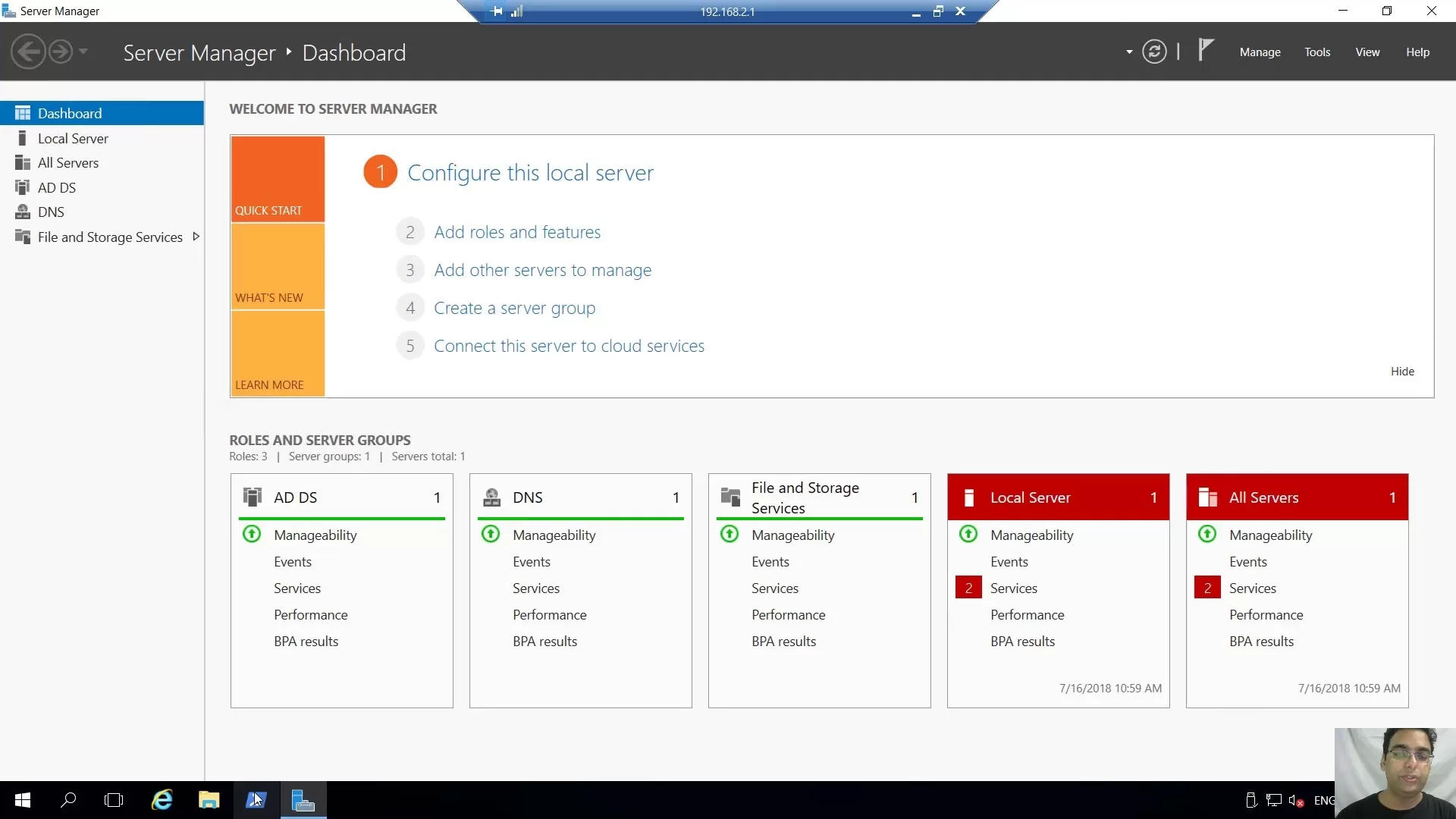The height and width of the screenshot is (819, 1456).
Task: Click Manageability status icon in AD DS tile
Action: [252, 535]
